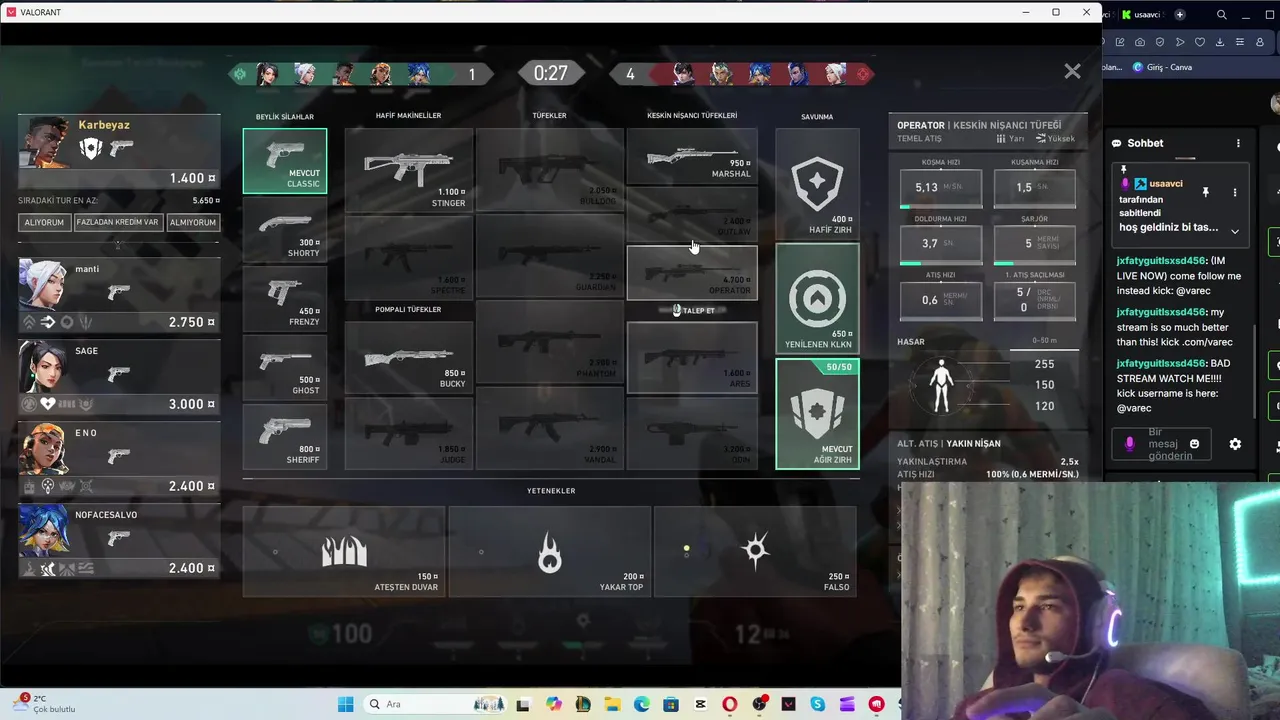The width and height of the screenshot is (1280, 720).
Task: Purchase the Ghost pistol
Action: click(x=285, y=368)
